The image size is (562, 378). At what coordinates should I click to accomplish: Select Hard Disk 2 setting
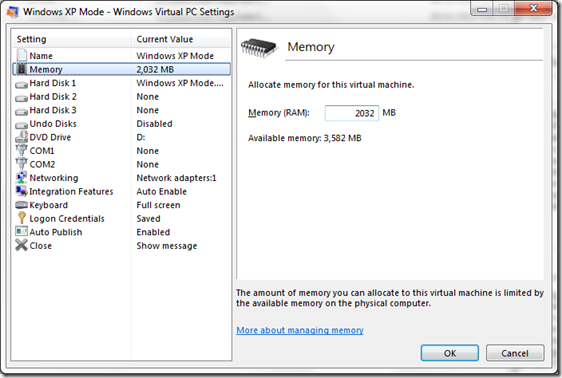(122, 97)
